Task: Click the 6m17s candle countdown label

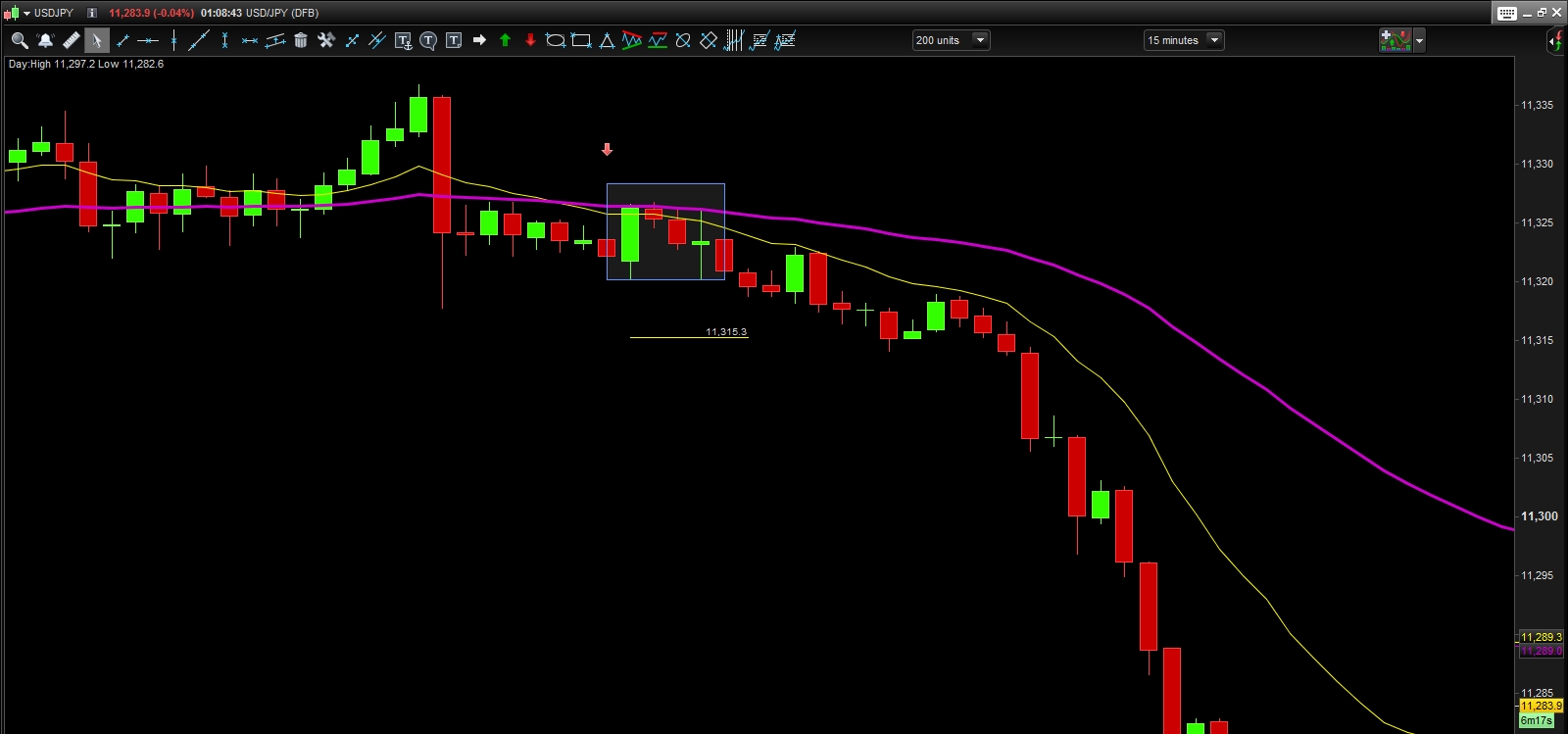Action: (1536, 720)
